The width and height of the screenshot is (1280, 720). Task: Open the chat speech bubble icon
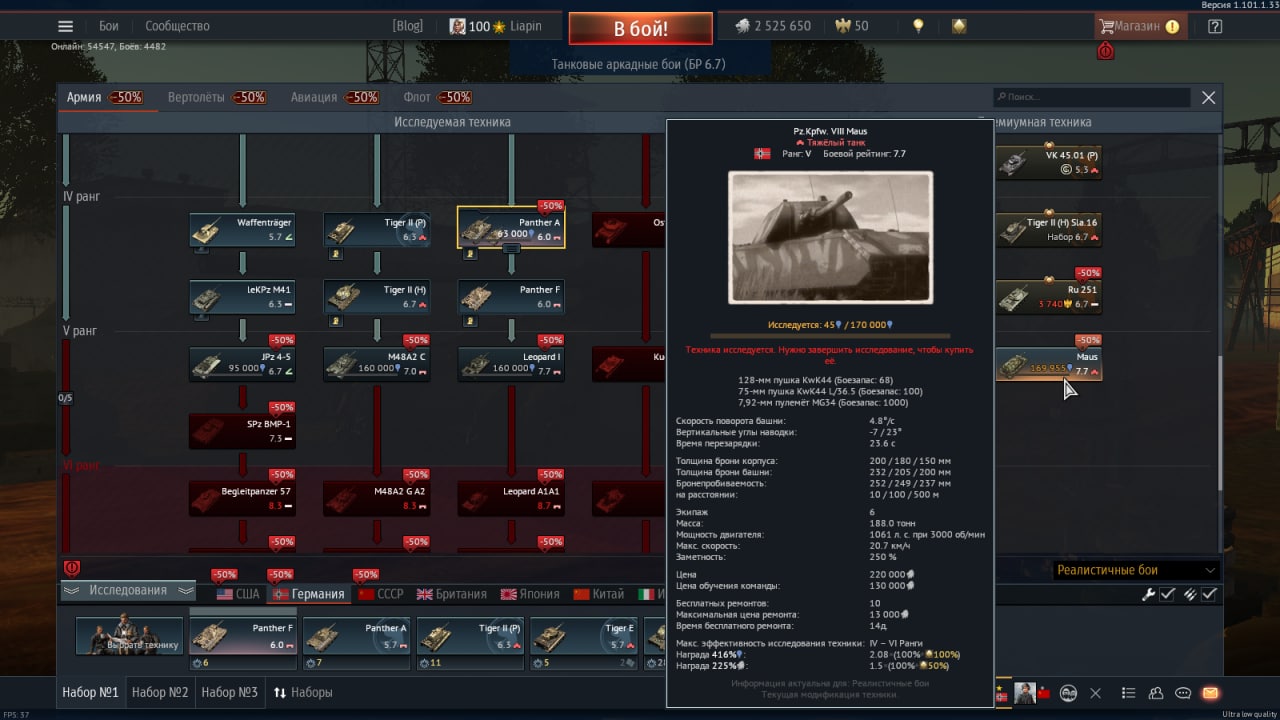pyautogui.click(x=1183, y=693)
